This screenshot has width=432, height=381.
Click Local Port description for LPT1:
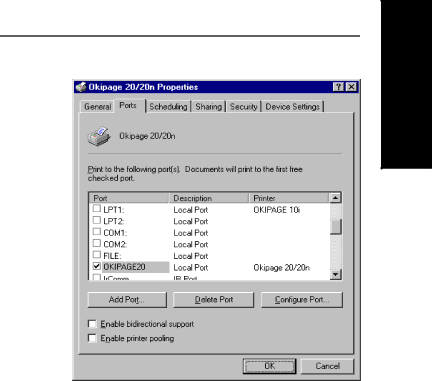click(x=191, y=210)
